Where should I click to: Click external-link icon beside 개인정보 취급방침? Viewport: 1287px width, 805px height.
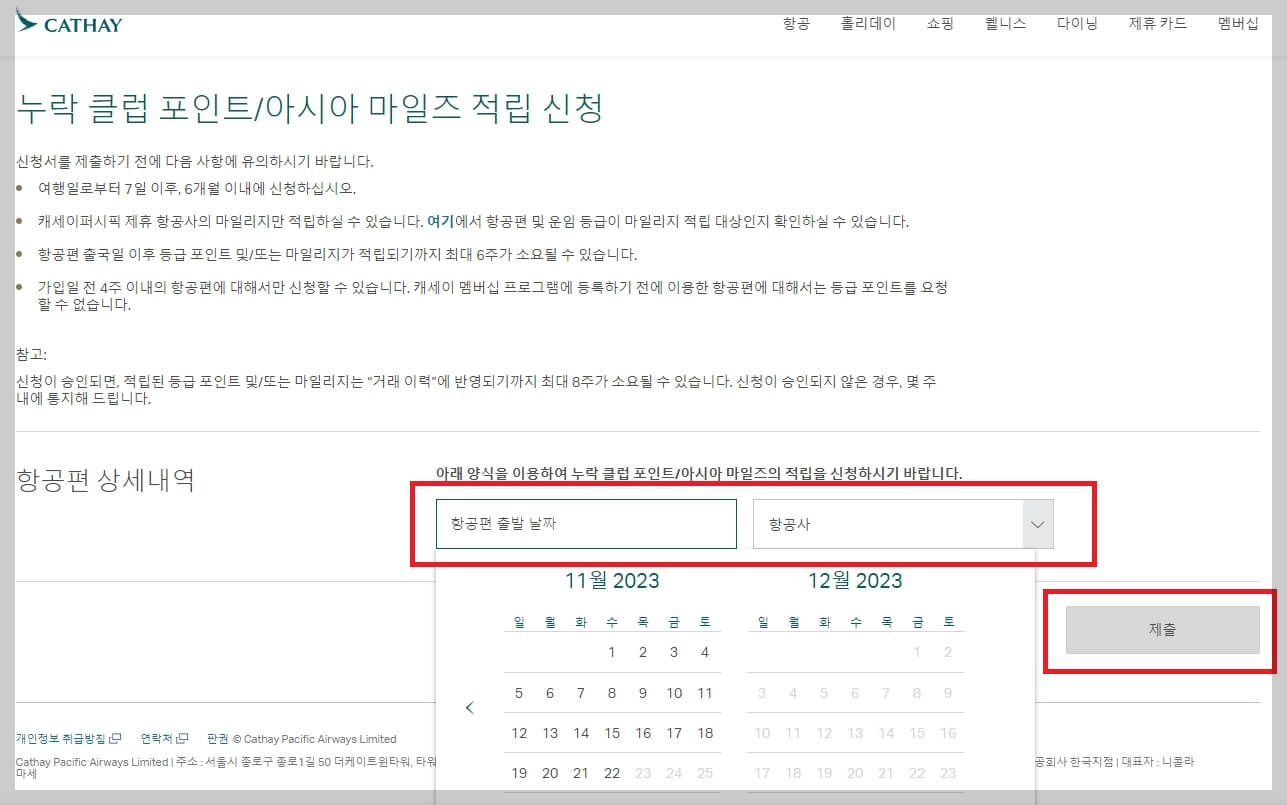(115, 739)
